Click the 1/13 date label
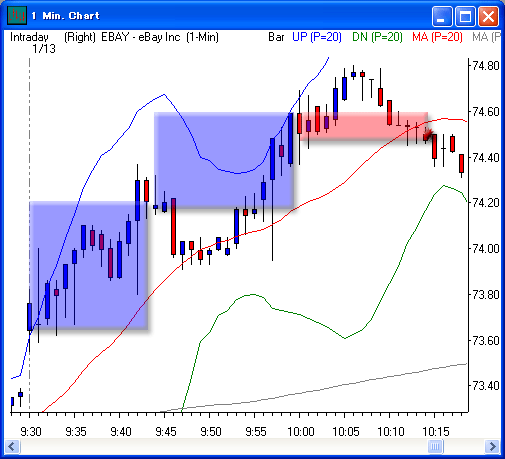The image size is (505, 459). (x=44, y=49)
